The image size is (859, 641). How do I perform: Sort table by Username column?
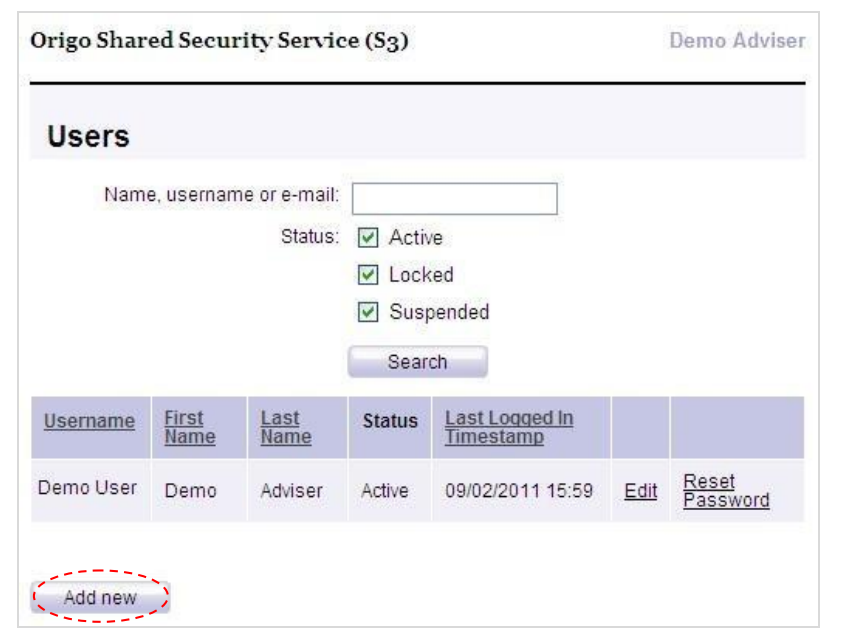tap(89, 421)
